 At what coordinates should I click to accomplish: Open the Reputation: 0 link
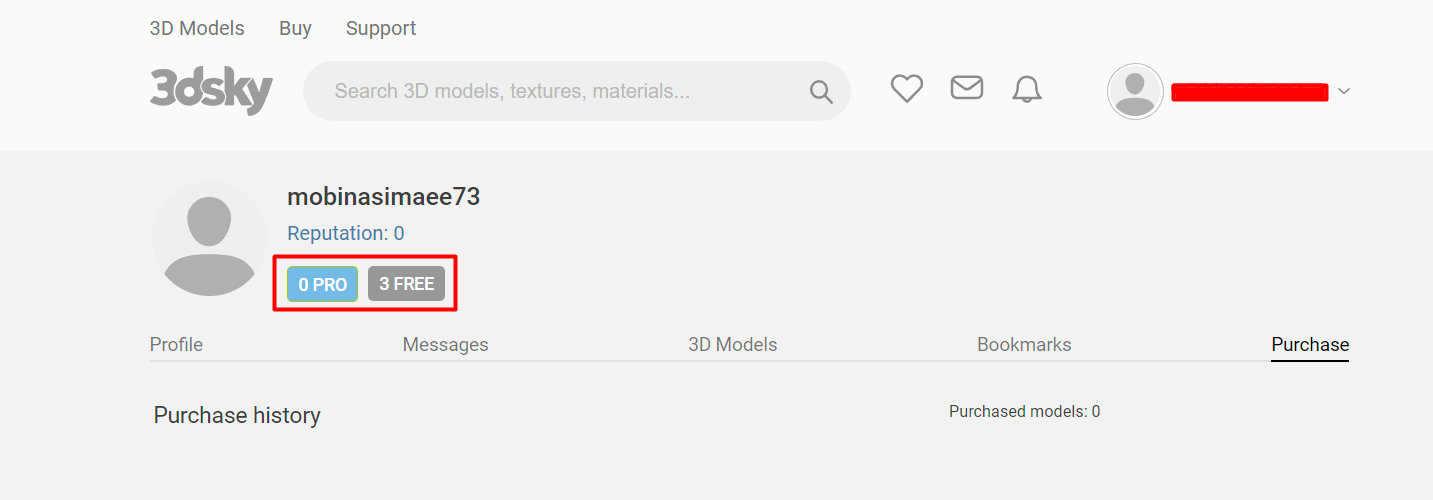[346, 233]
